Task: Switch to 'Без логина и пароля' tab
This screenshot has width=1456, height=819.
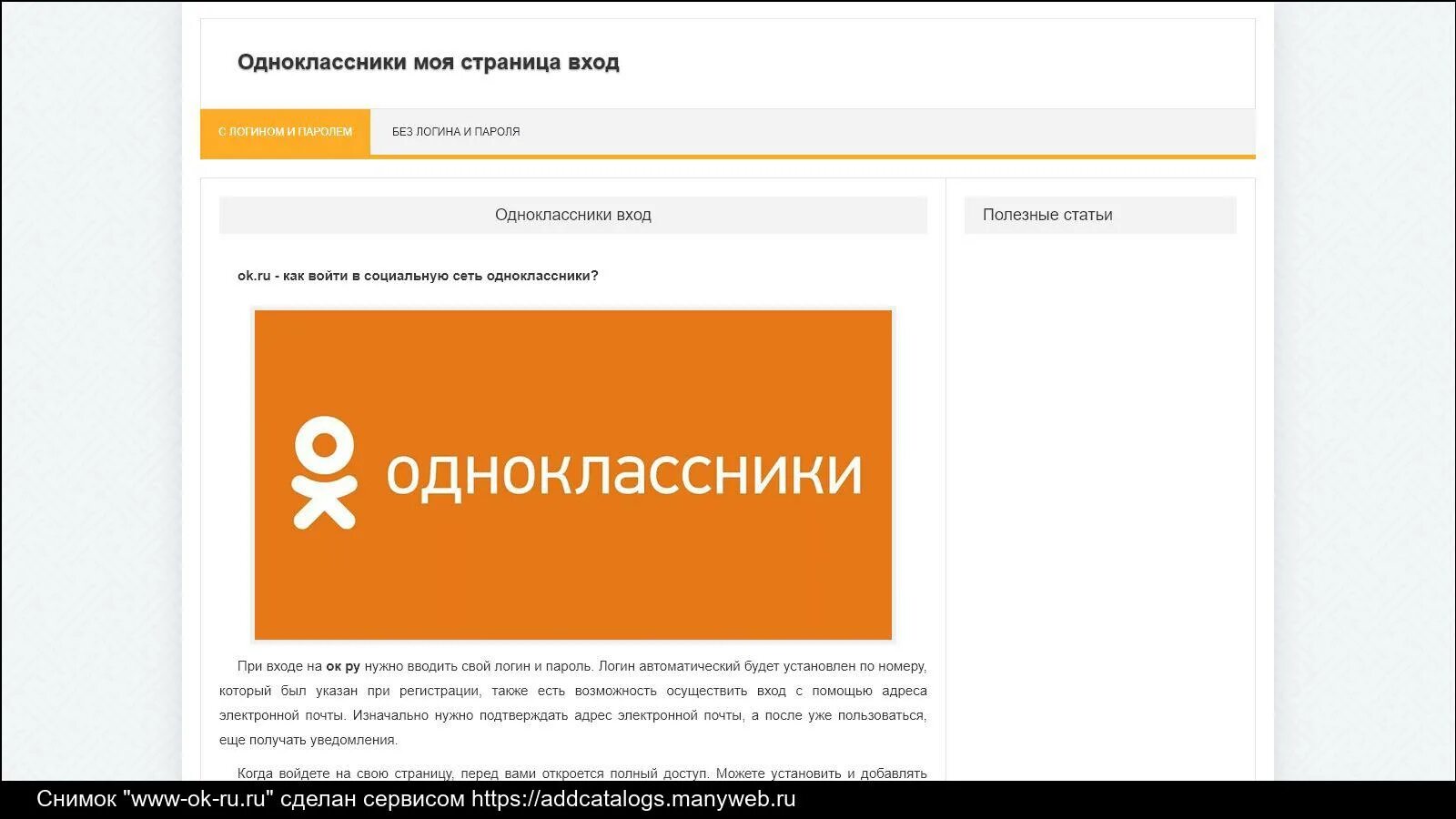Action: click(456, 132)
